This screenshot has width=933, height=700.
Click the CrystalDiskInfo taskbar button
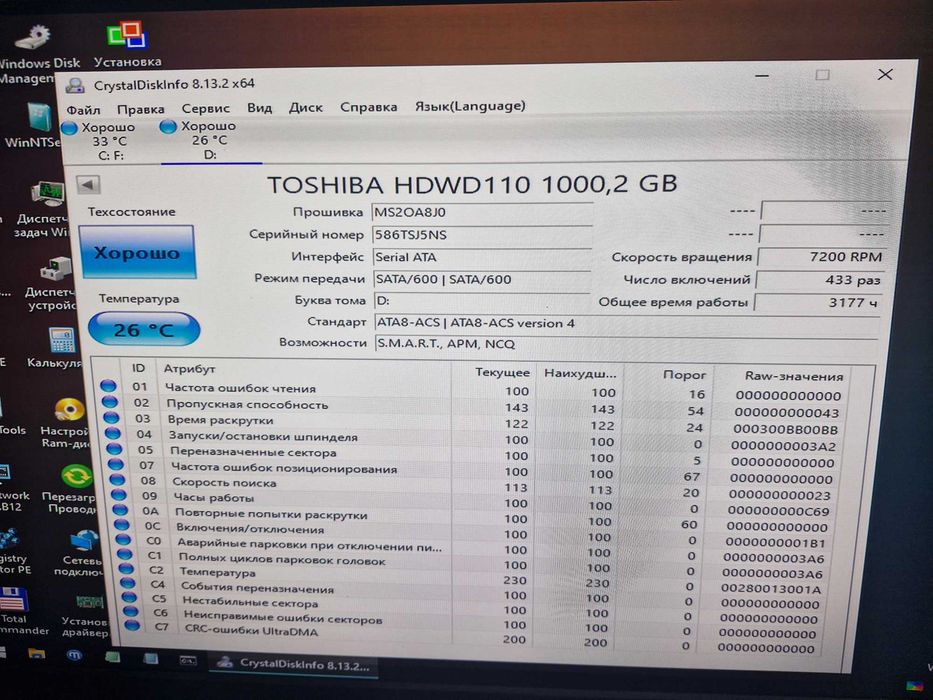pyautogui.click(x=294, y=664)
